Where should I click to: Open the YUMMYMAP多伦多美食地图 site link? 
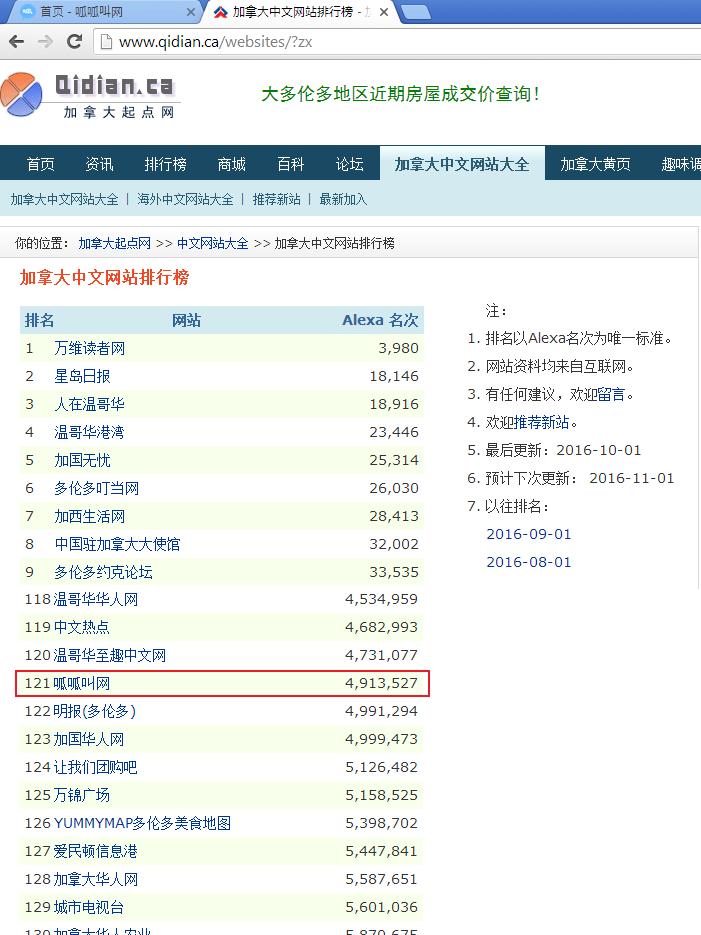(x=142, y=823)
